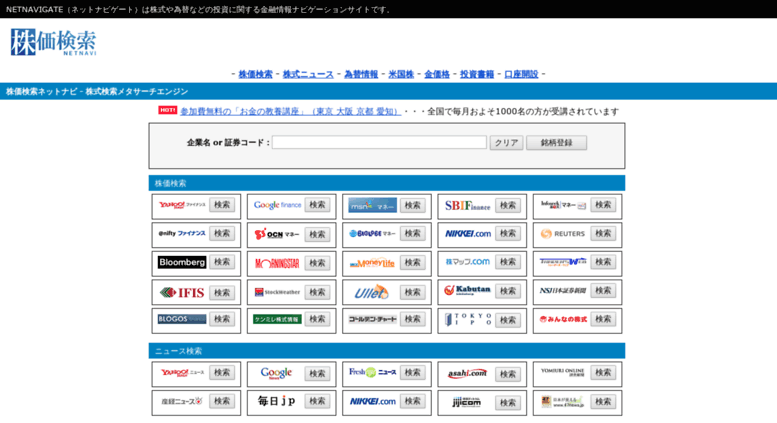Click the みんなの株式 logo
777x423 pixels.
(x=563, y=319)
